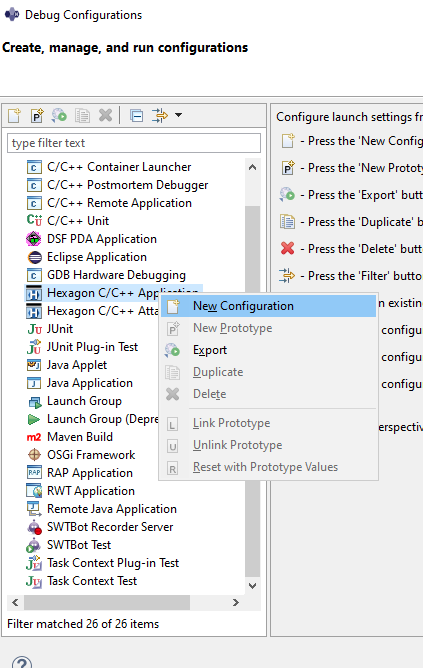This screenshot has height=668, width=423.
Task: Click Export launch configuration toolbar icon
Action: coord(59,115)
